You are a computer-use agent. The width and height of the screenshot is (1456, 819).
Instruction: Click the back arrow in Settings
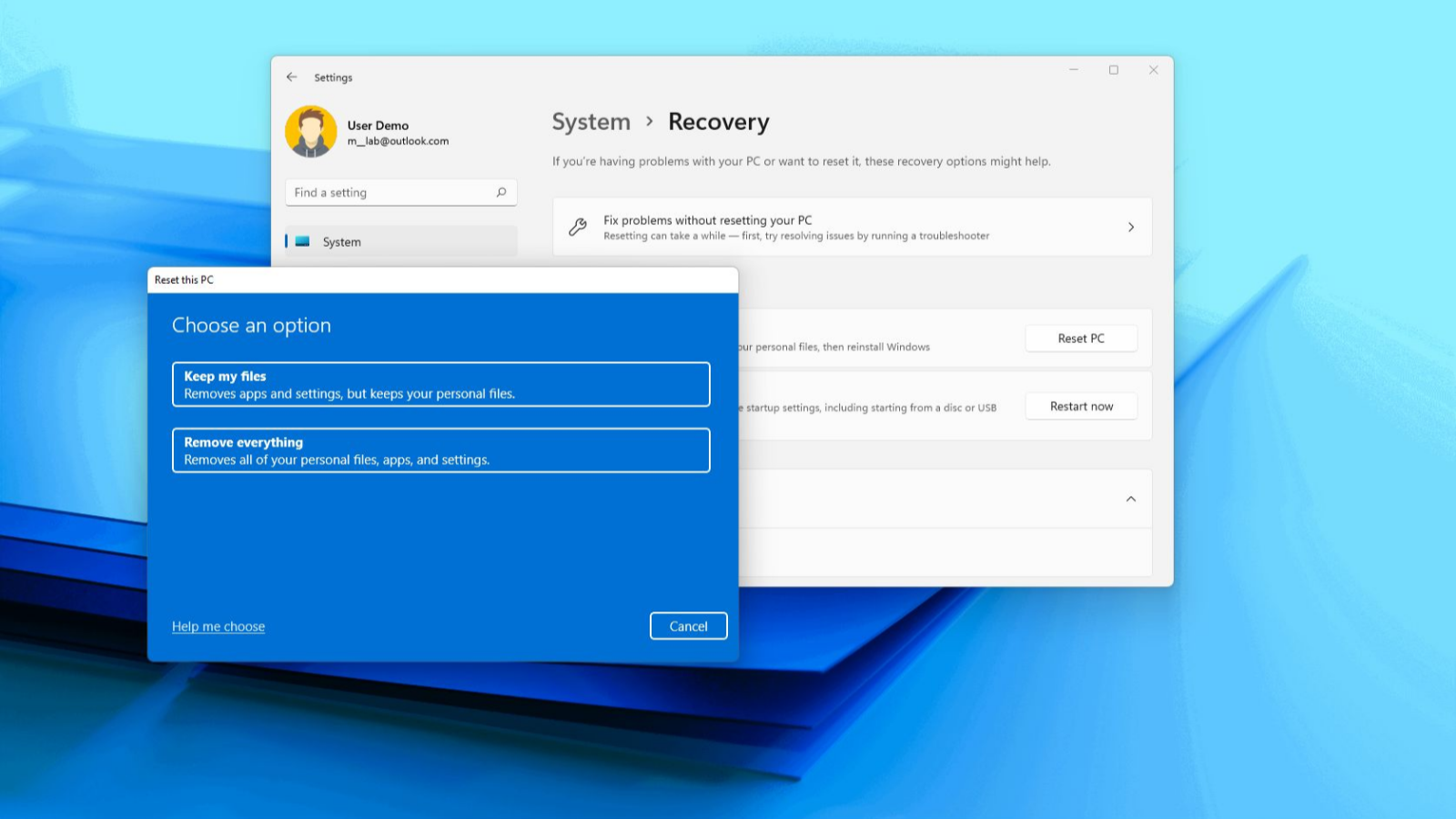pos(291,77)
